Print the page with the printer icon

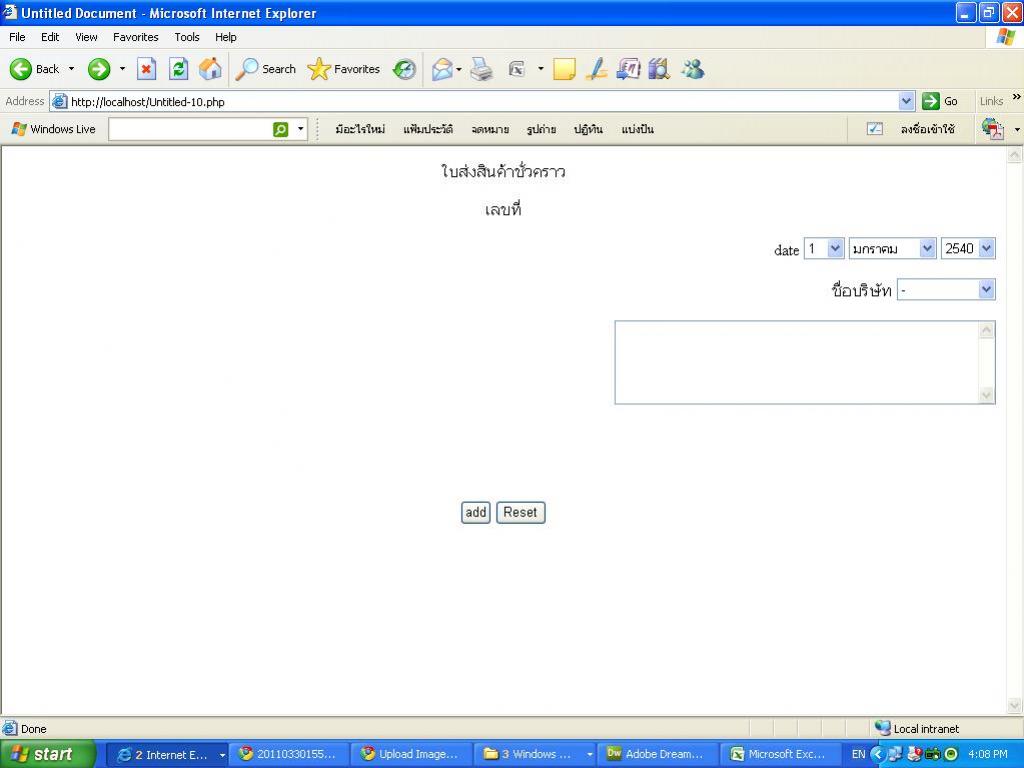coord(482,69)
